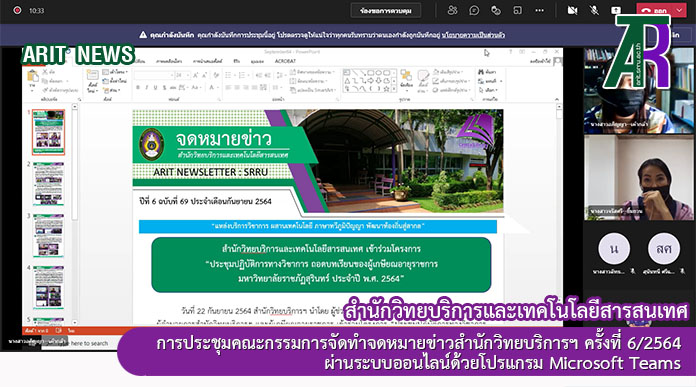
Task: Select slide 3 thumbnail
Action: pos(48,236)
